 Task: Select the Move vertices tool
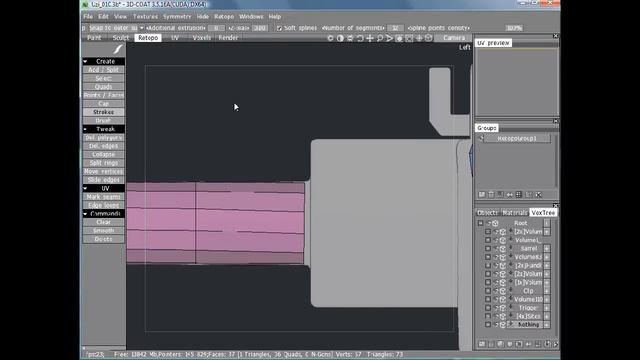[x=104, y=171]
